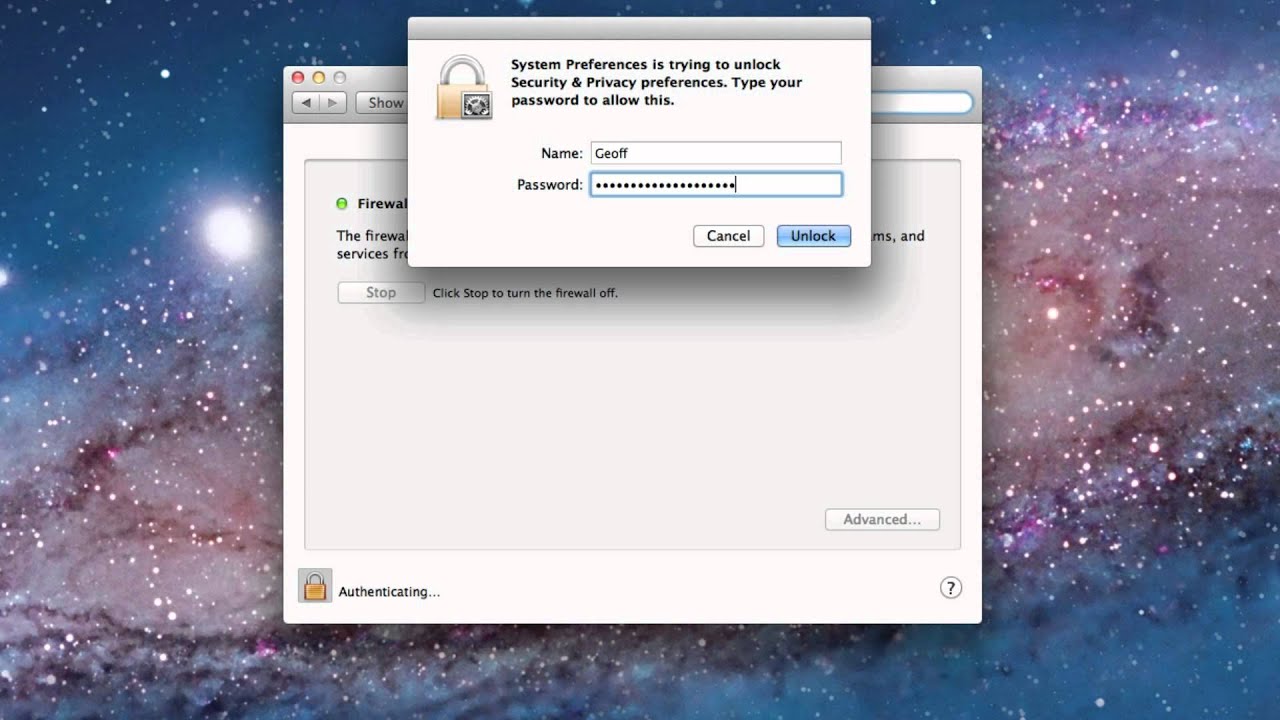This screenshot has width=1280, height=720.
Task: Click the green firewall status indicator
Action: click(x=342, y=204)
